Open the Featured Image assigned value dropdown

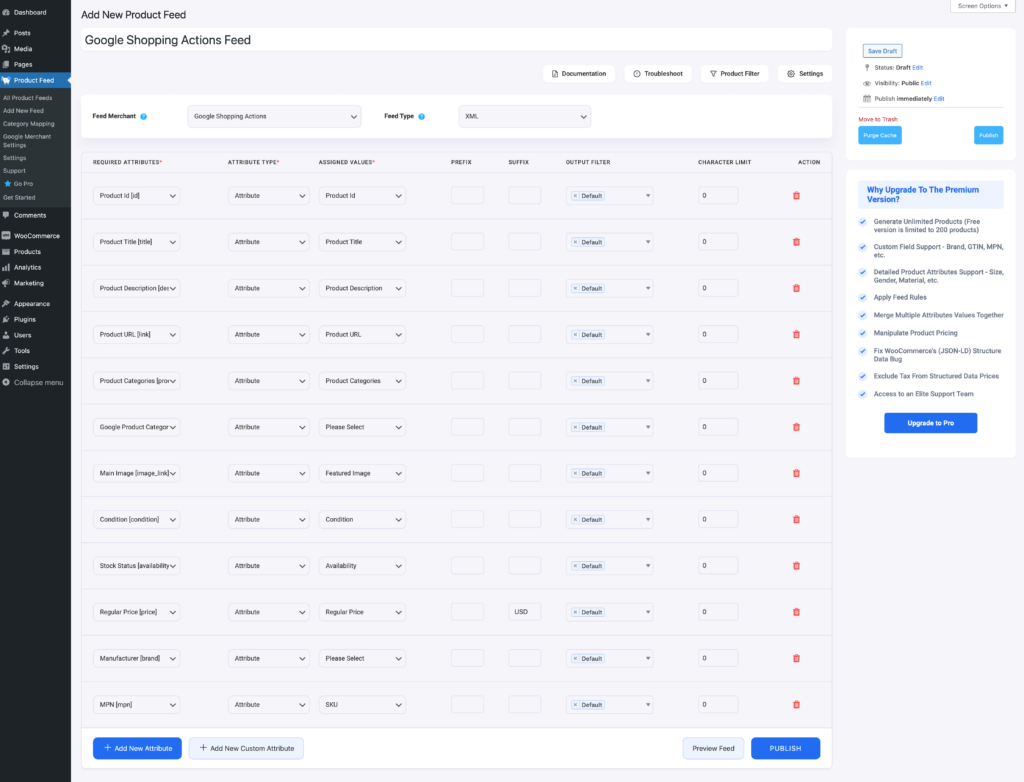pyautogui.click(x=362, y=473)
